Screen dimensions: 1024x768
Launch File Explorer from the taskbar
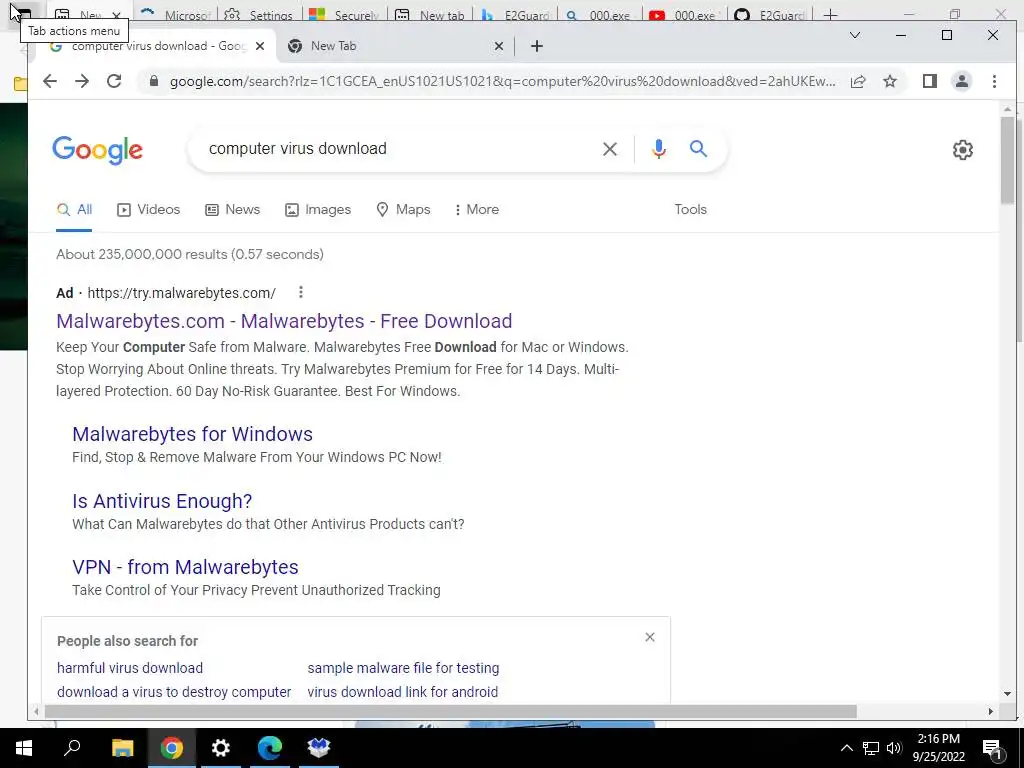(122, 748)
